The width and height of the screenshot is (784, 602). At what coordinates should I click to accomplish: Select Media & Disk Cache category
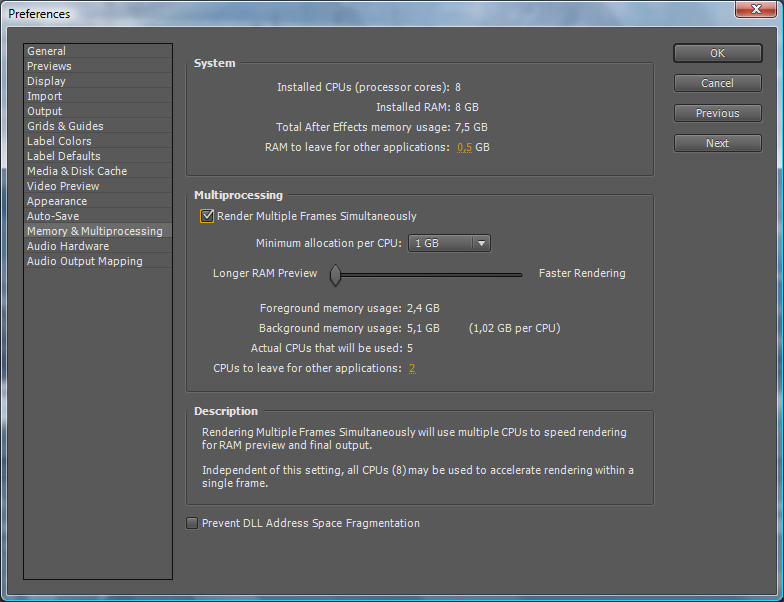pos(77,171)
